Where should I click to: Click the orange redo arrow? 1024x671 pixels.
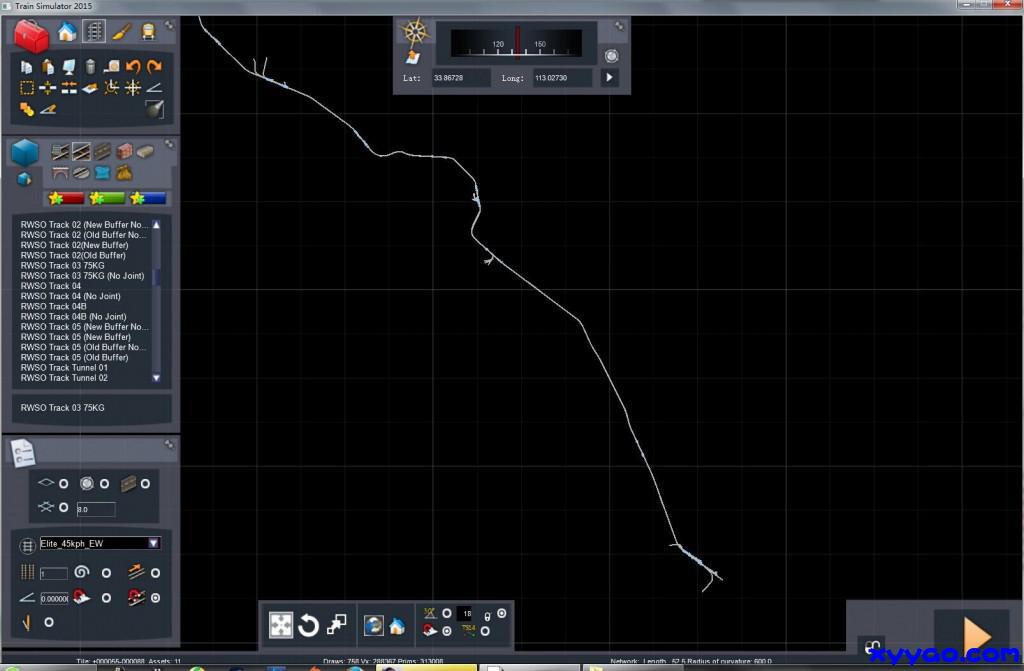pyautogui.click(x=154, y=66)
